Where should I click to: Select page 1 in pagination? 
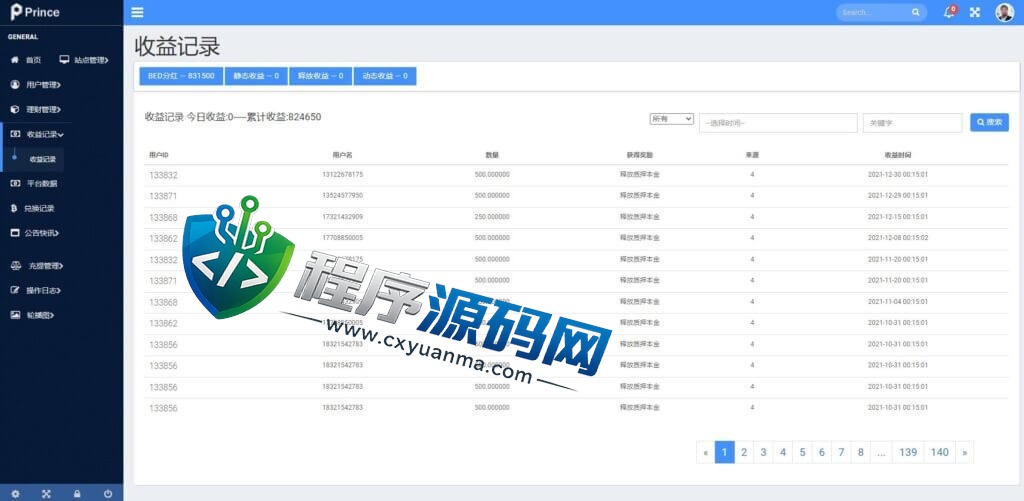point(725,452)
